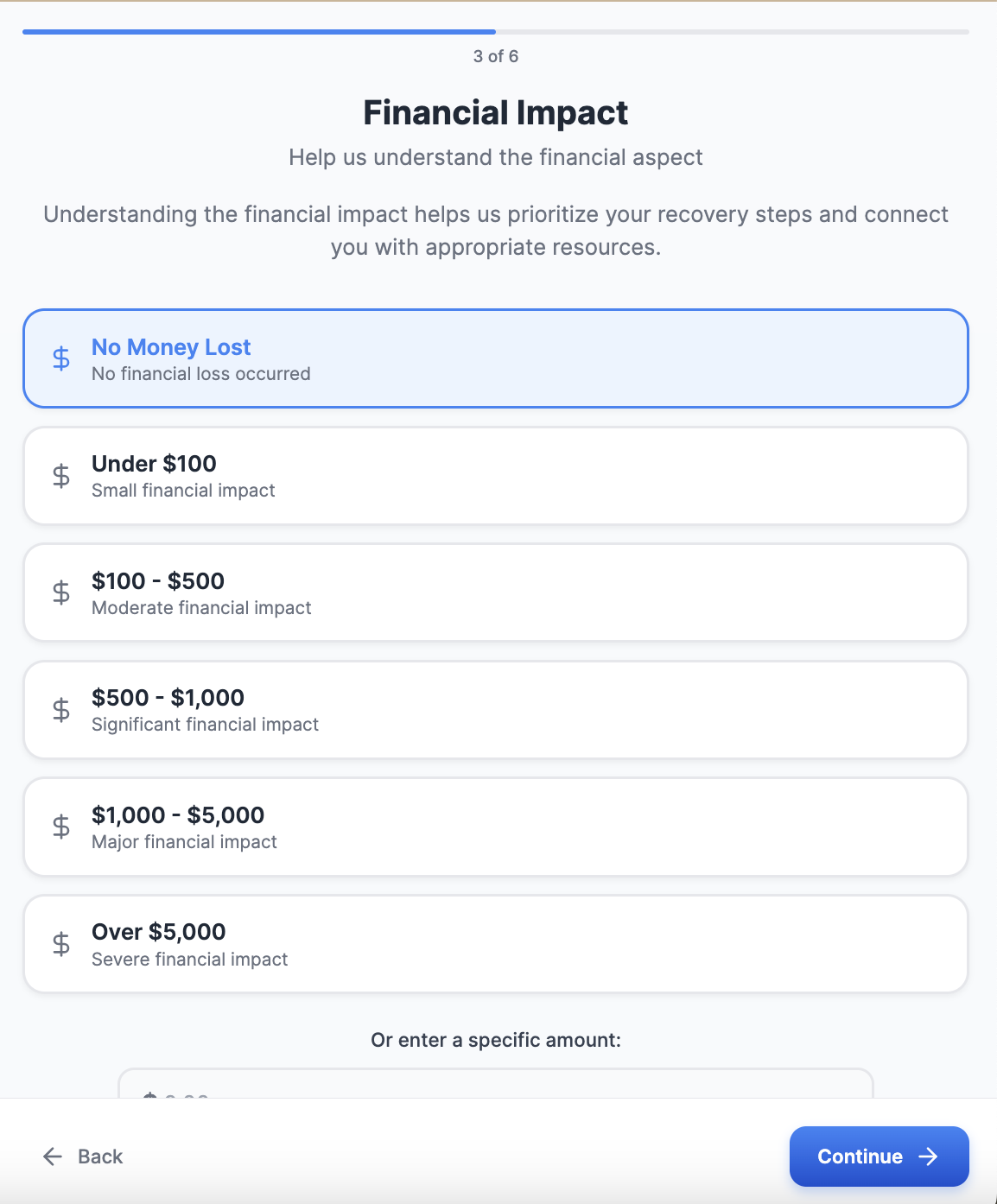
Task: Select the $100 - $500 loss range
Action: point(496,592)
